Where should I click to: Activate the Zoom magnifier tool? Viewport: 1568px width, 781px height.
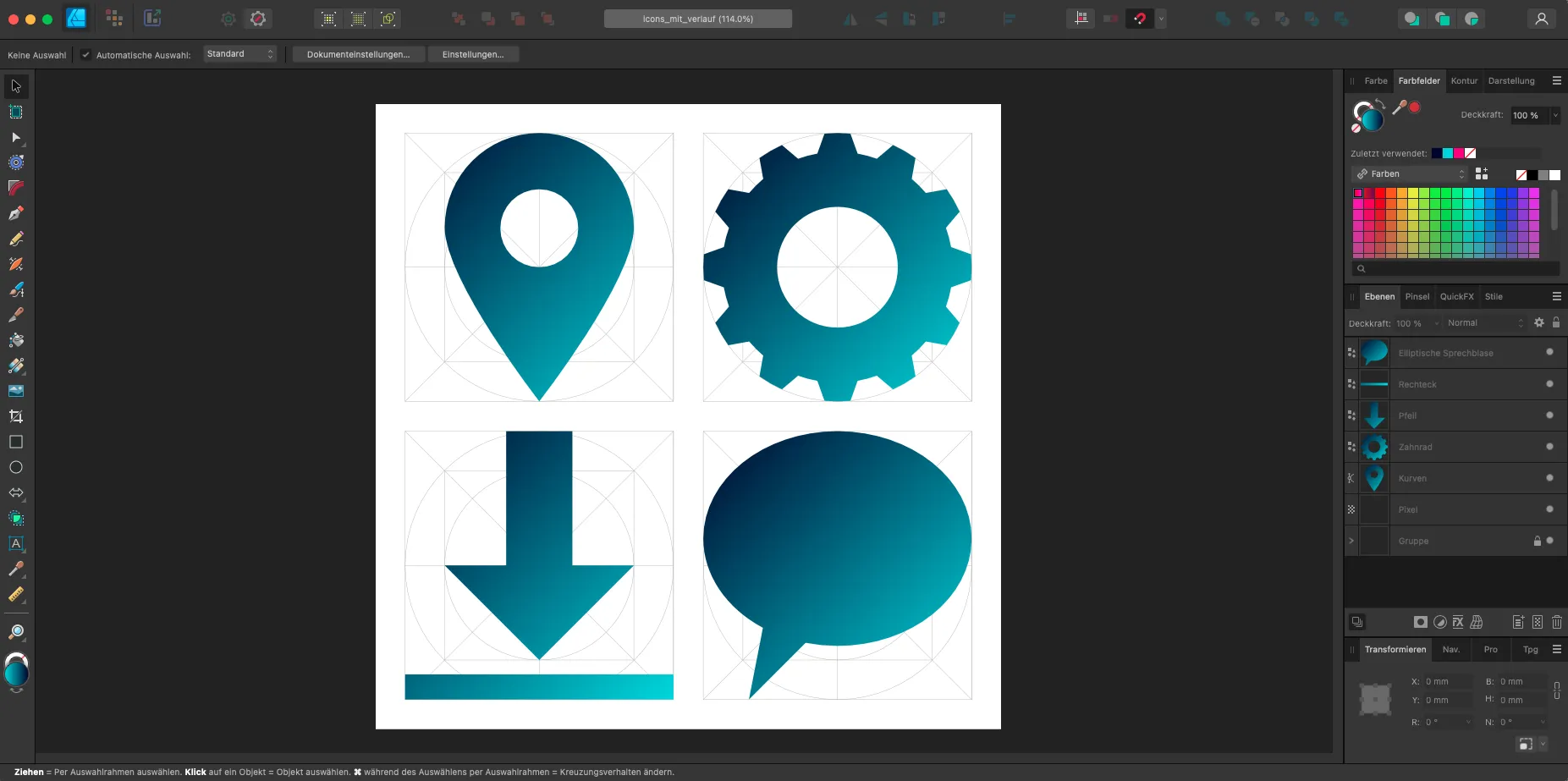point(16,632)
